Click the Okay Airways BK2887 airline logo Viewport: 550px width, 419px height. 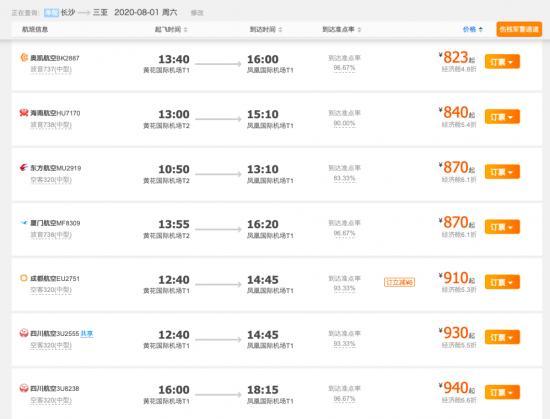click(24, 58)
